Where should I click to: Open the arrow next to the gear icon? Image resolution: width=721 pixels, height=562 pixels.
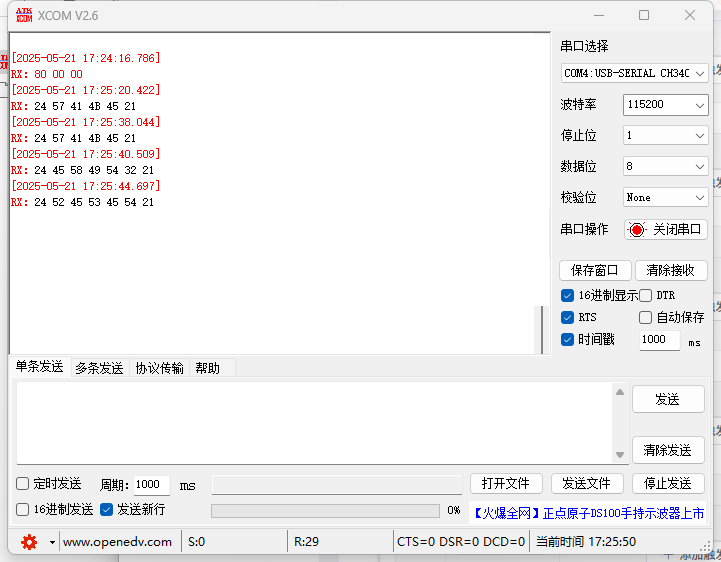point(52,542)
